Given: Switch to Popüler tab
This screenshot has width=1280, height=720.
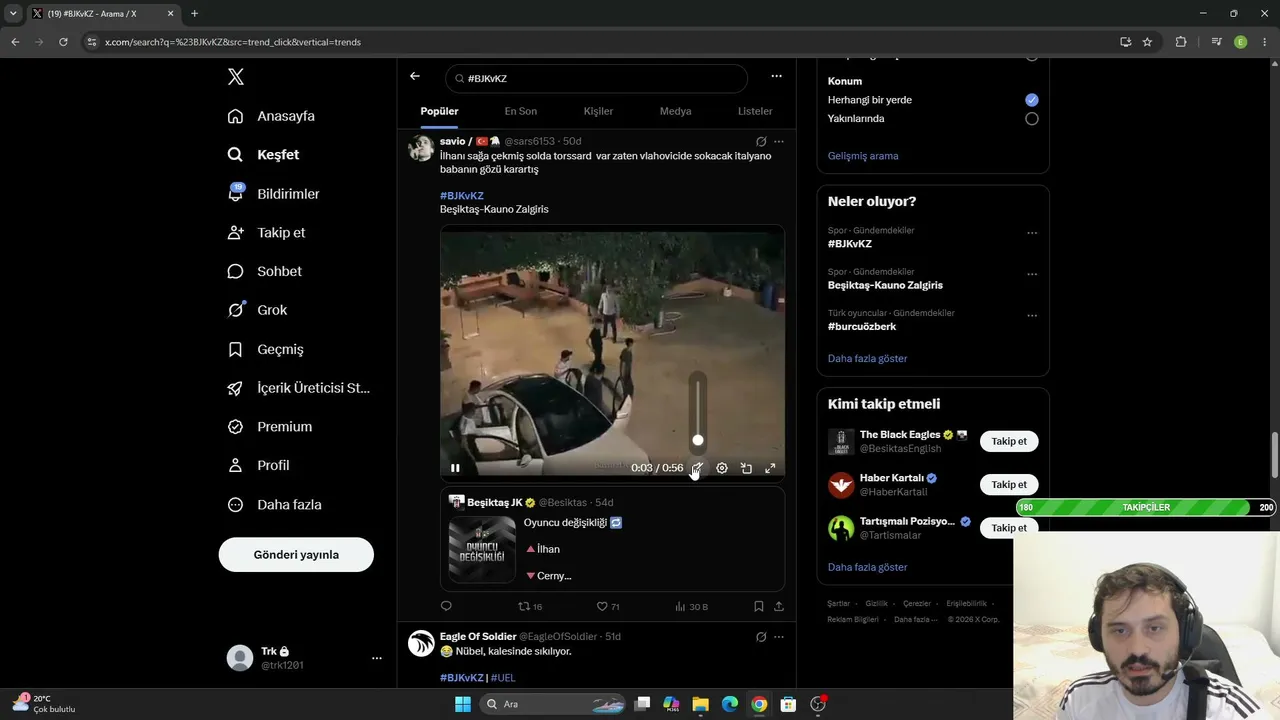Looking at the screenshot, I should point(439,111).
